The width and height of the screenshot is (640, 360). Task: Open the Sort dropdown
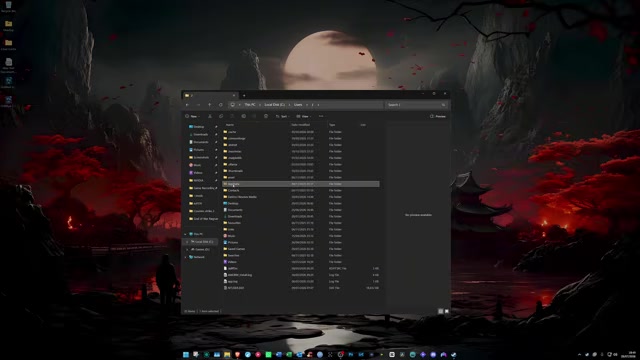click(x=282, y=116)
